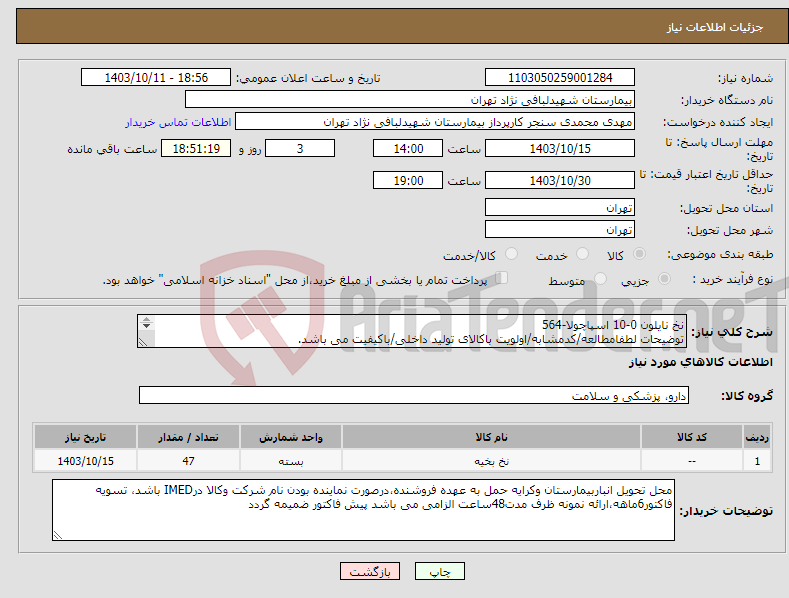The height and width of the screenshot is (598, 789).
Task: Click the توضیحات خریدار text area
Action: click(x=363, y=510)
